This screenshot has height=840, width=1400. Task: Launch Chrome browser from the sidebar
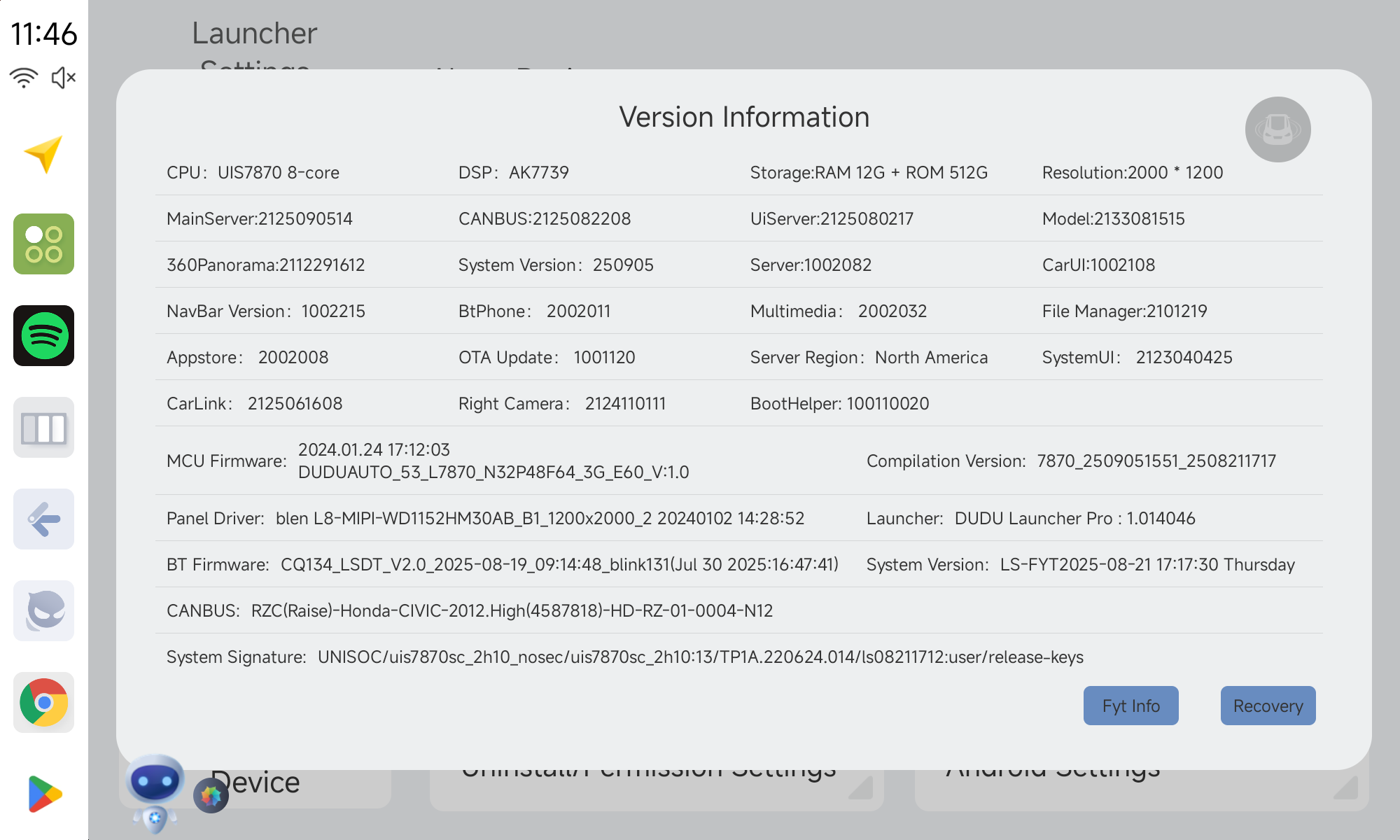tap(43, 702)
